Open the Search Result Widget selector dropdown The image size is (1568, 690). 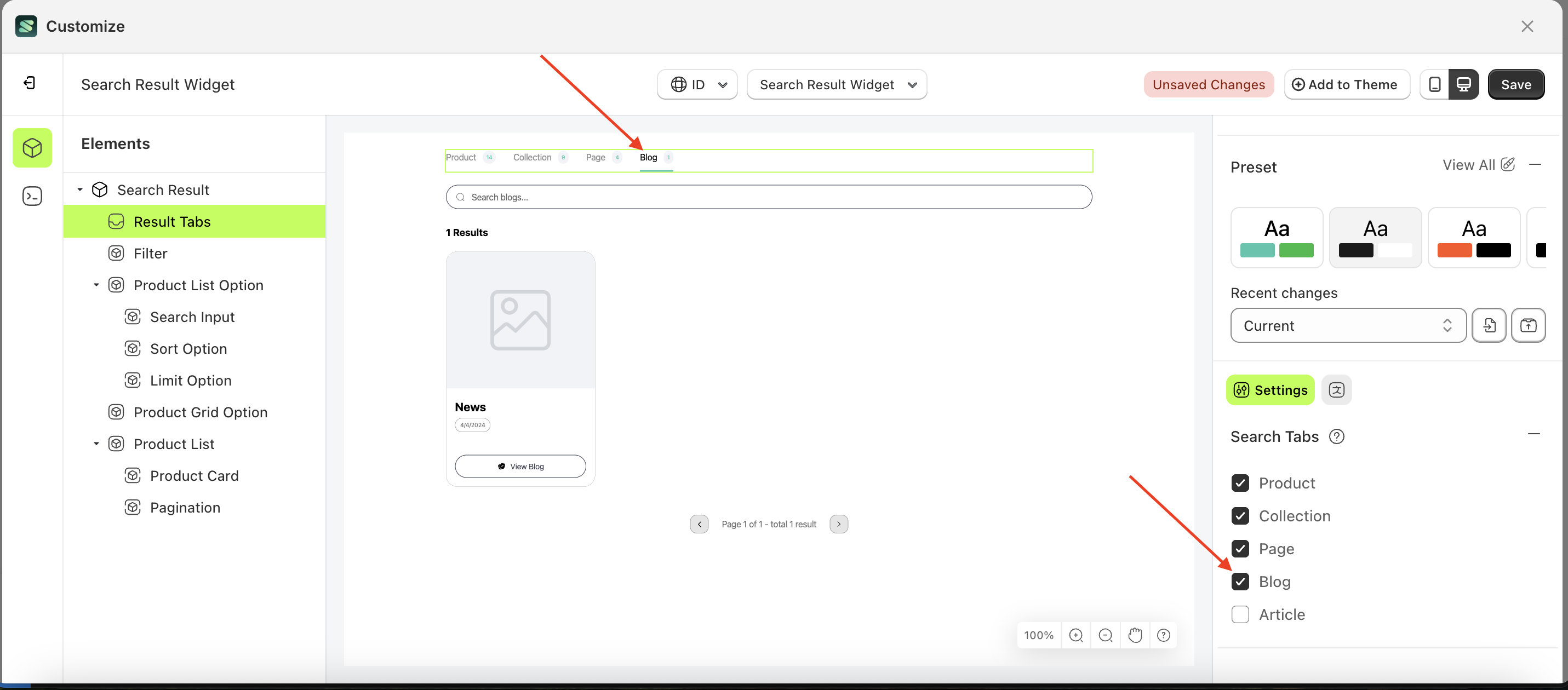pyautogui.click(x=837, y=84)
